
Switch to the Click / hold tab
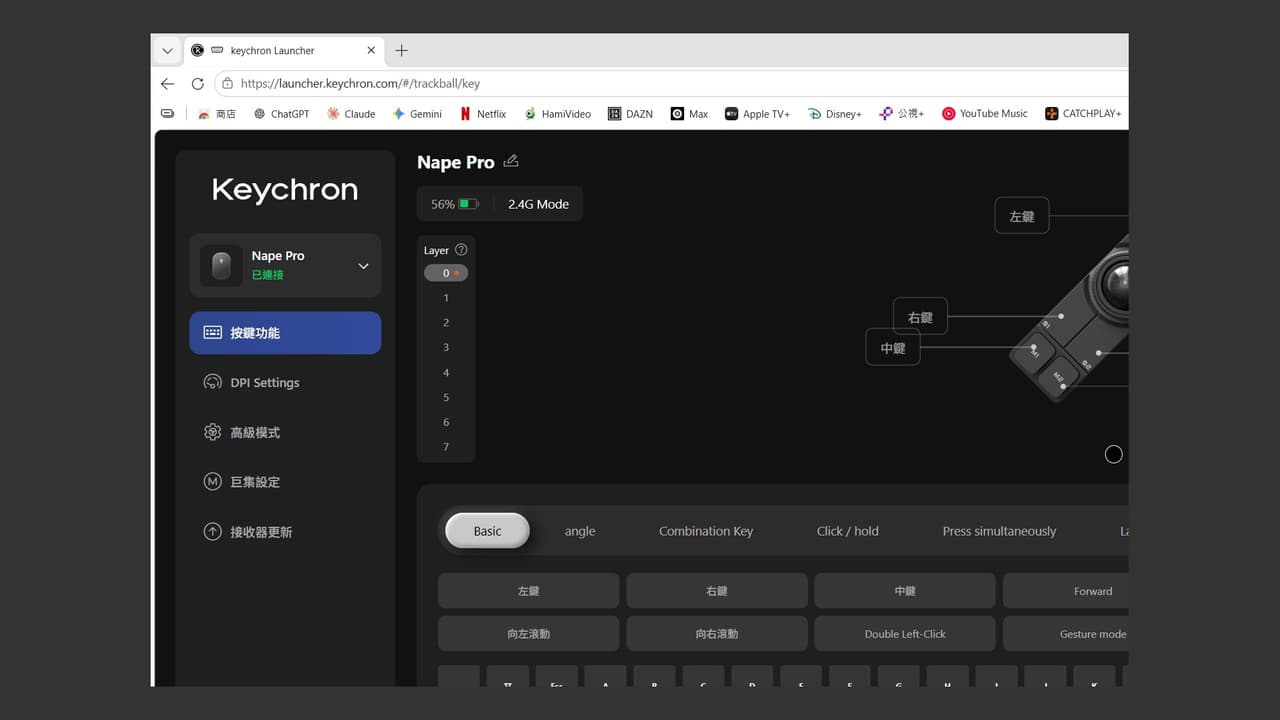tap(848, 531)
